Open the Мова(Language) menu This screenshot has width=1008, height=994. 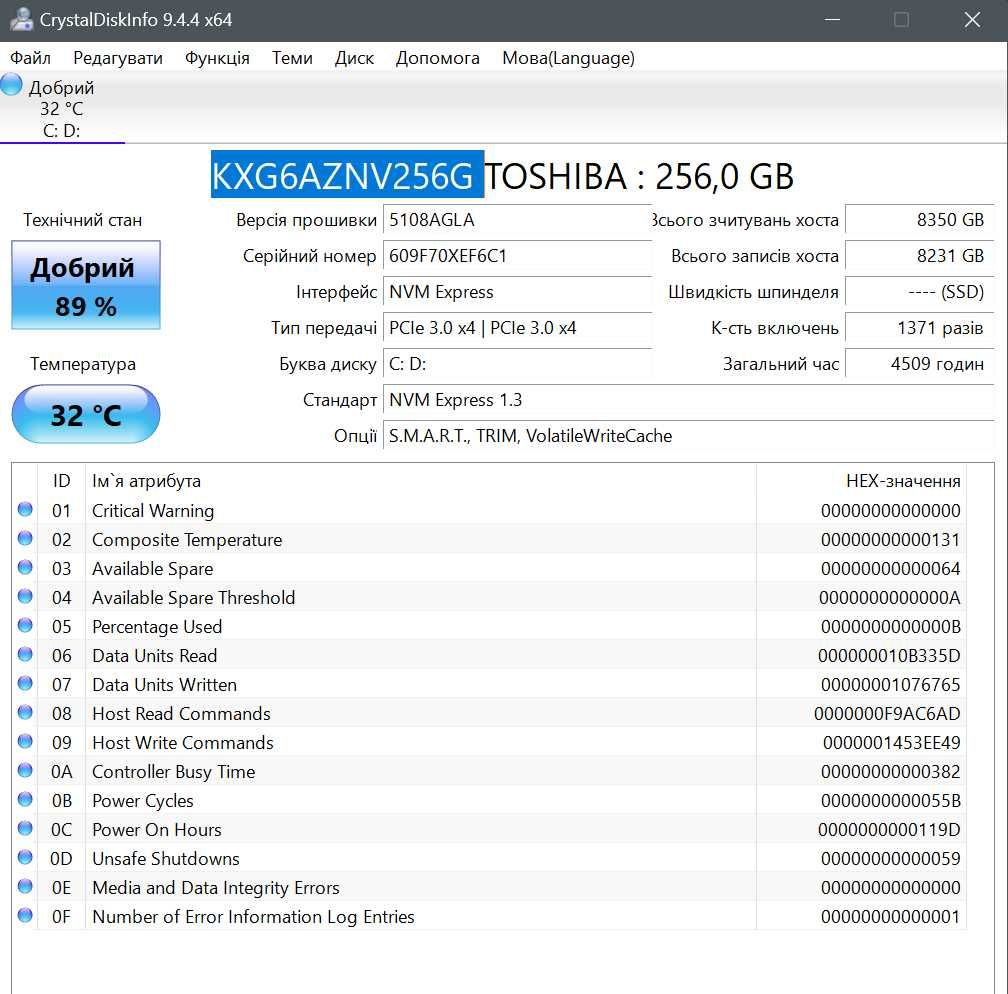click(568, 58)
